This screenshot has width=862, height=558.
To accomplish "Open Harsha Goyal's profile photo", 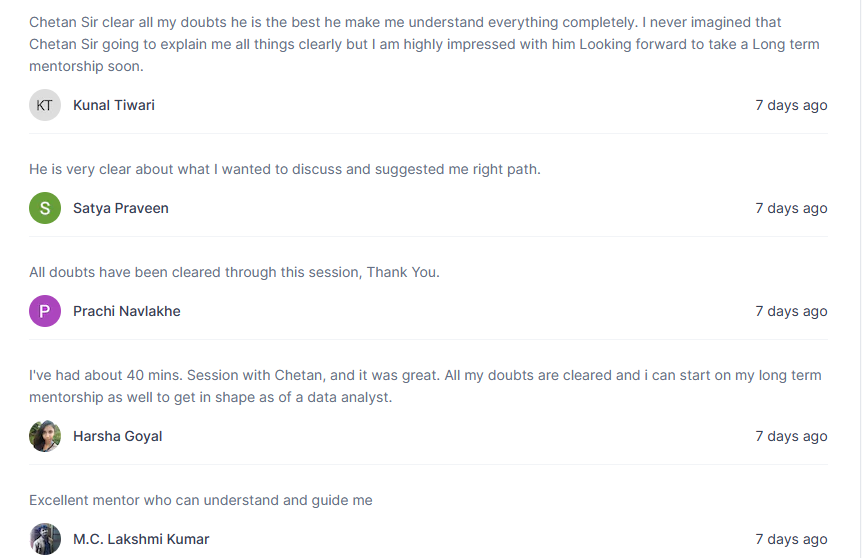I will point(45,436).
